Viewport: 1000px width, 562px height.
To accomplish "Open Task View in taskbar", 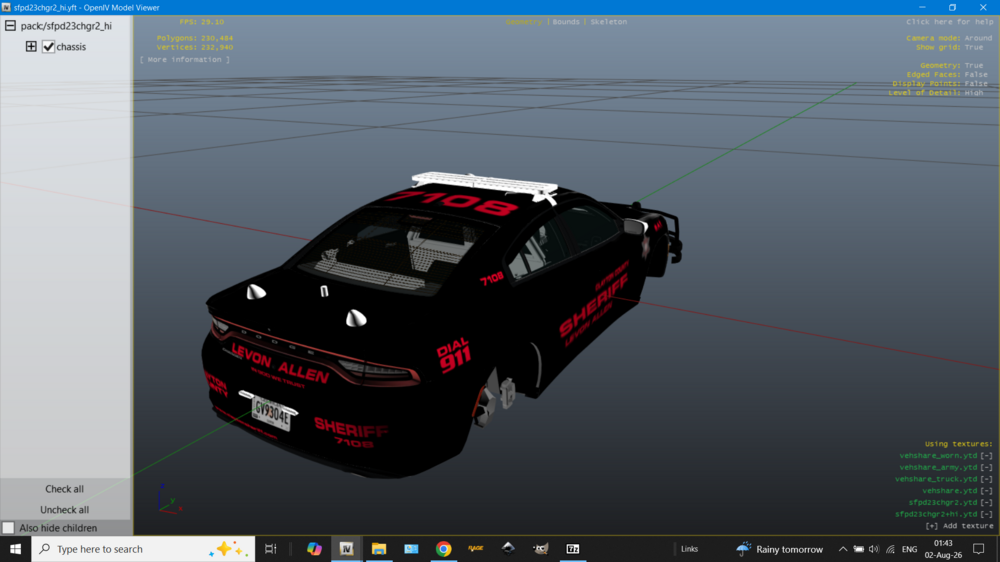I will (x=270, y=549).
